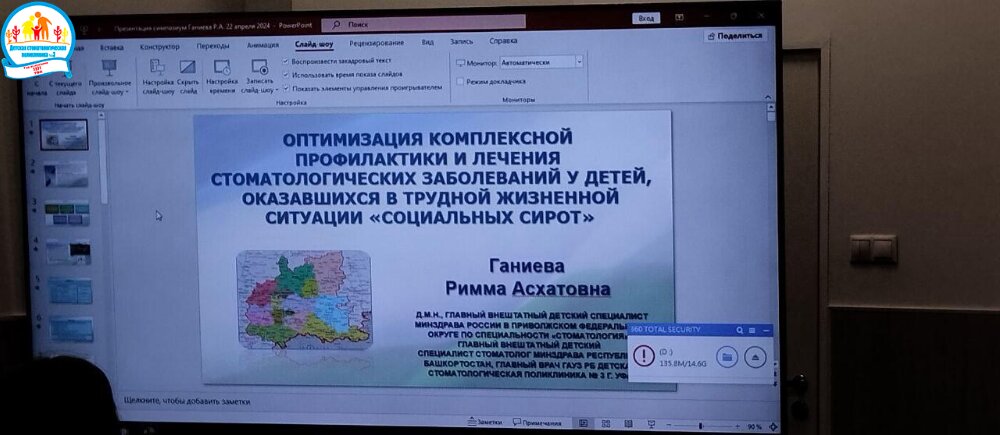This screenshot has height=435, width=1000.
Task: Open the custom slideshow (Произвольное слайд-шоу) menu
Action: [x=110, y=77]
